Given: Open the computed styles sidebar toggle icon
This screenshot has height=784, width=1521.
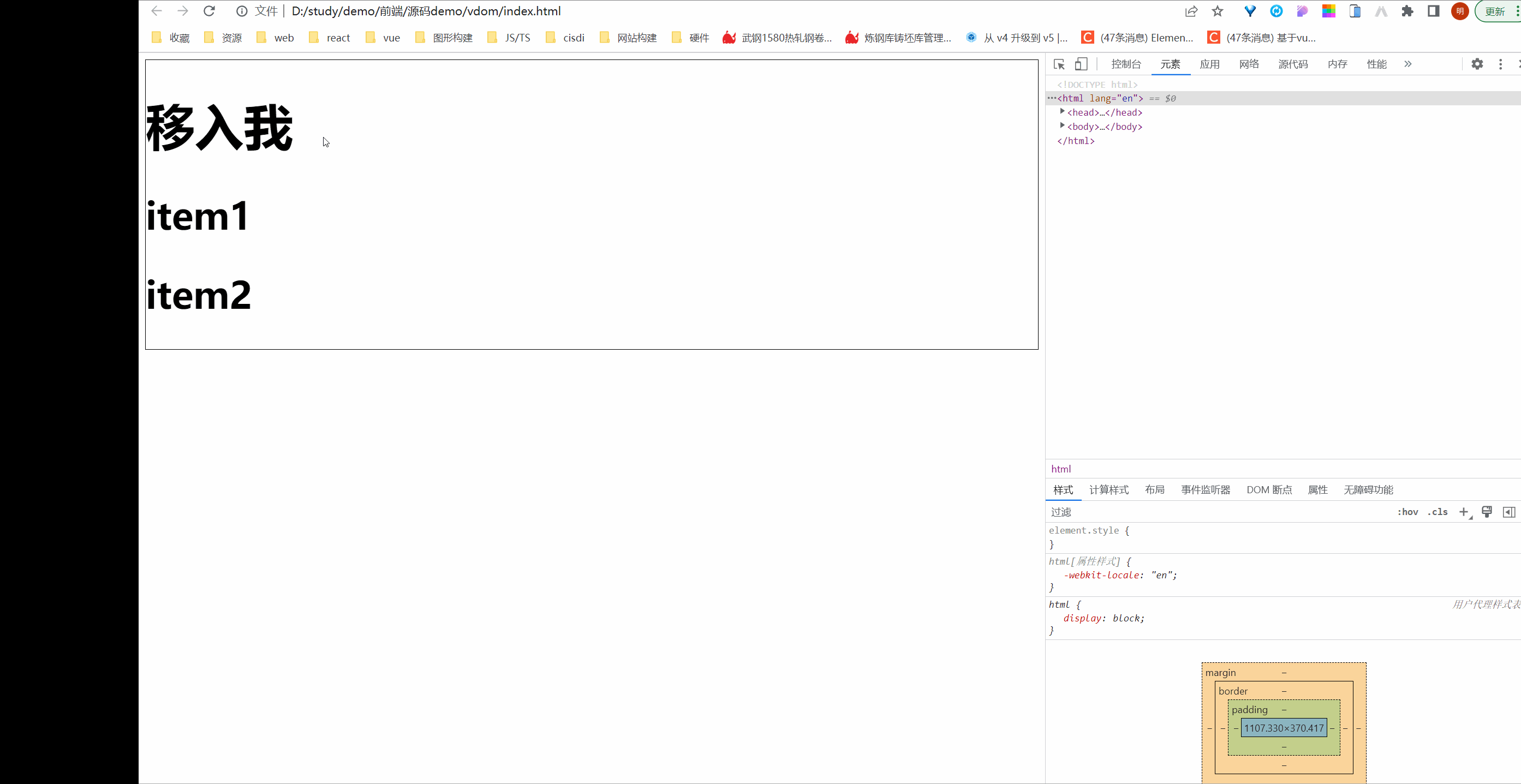Looking at the screenshot, I should (x=1509, y=512).
